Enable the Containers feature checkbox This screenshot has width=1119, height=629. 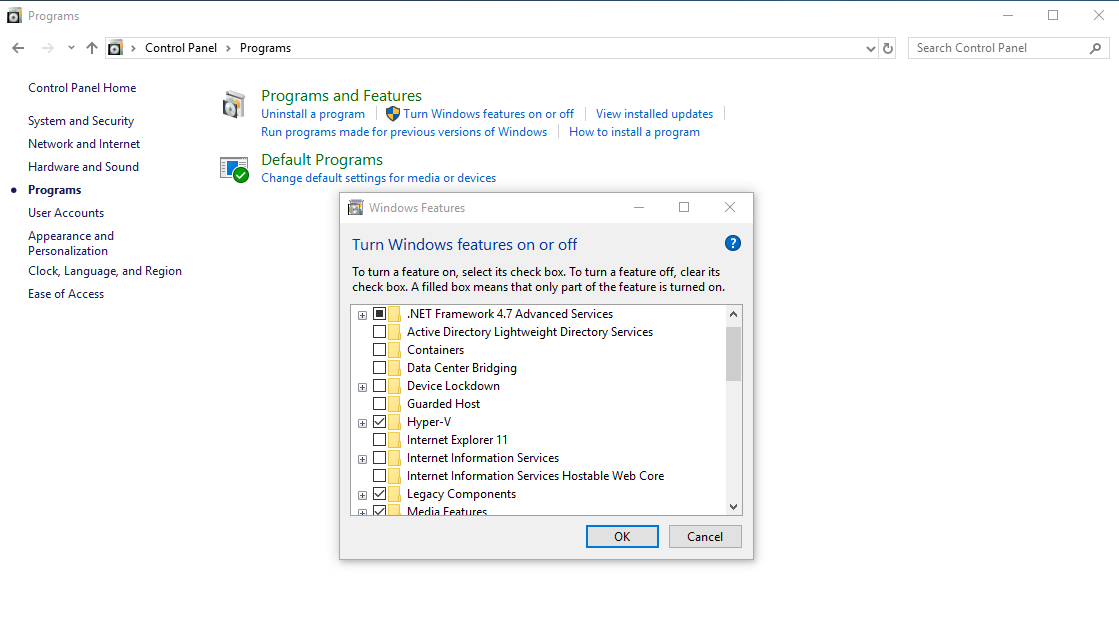click(x=380, y=350)
